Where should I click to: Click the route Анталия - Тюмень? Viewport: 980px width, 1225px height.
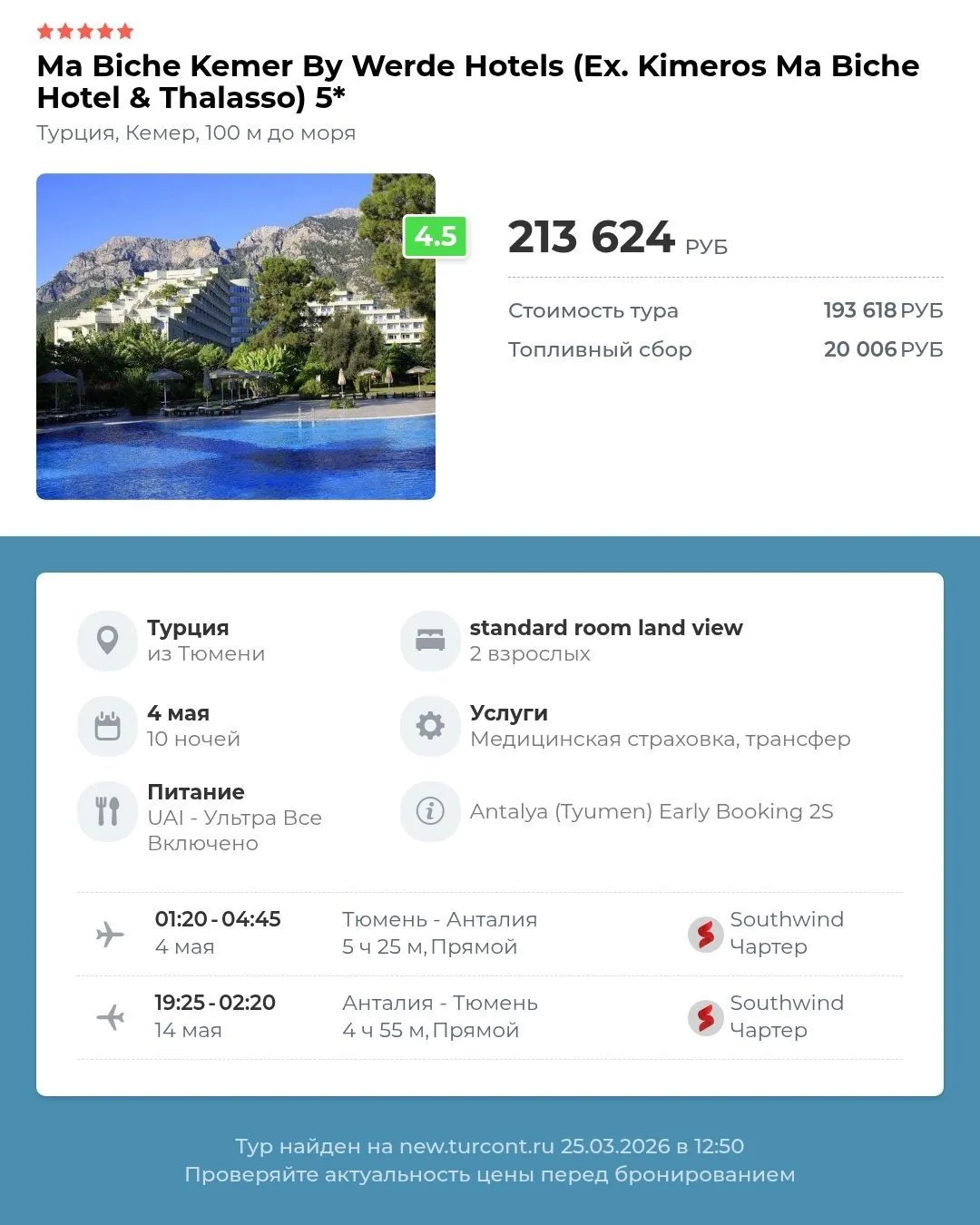[x=440, y=1003]
